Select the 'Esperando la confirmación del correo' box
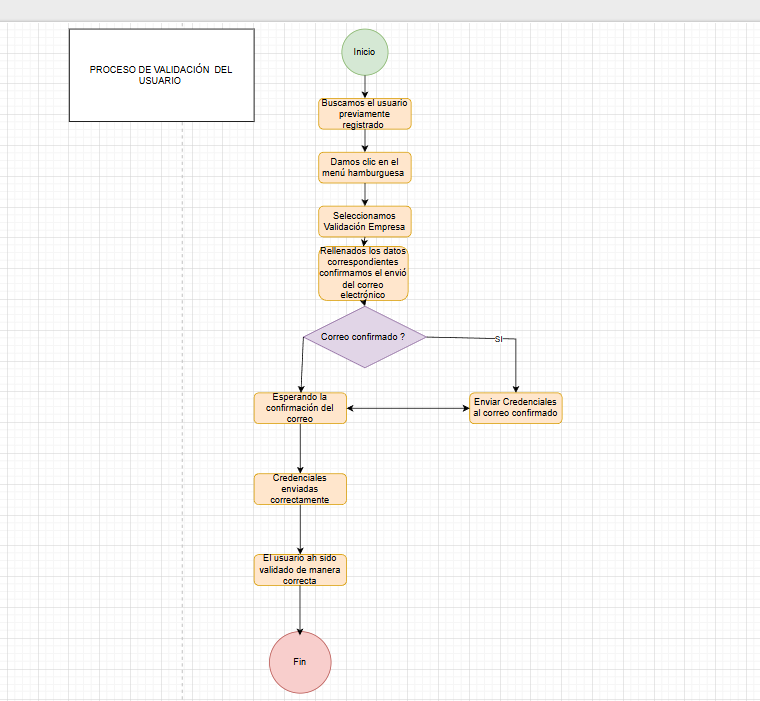The width and height of the screenshot is (760, 701). (x=300, y=408)
